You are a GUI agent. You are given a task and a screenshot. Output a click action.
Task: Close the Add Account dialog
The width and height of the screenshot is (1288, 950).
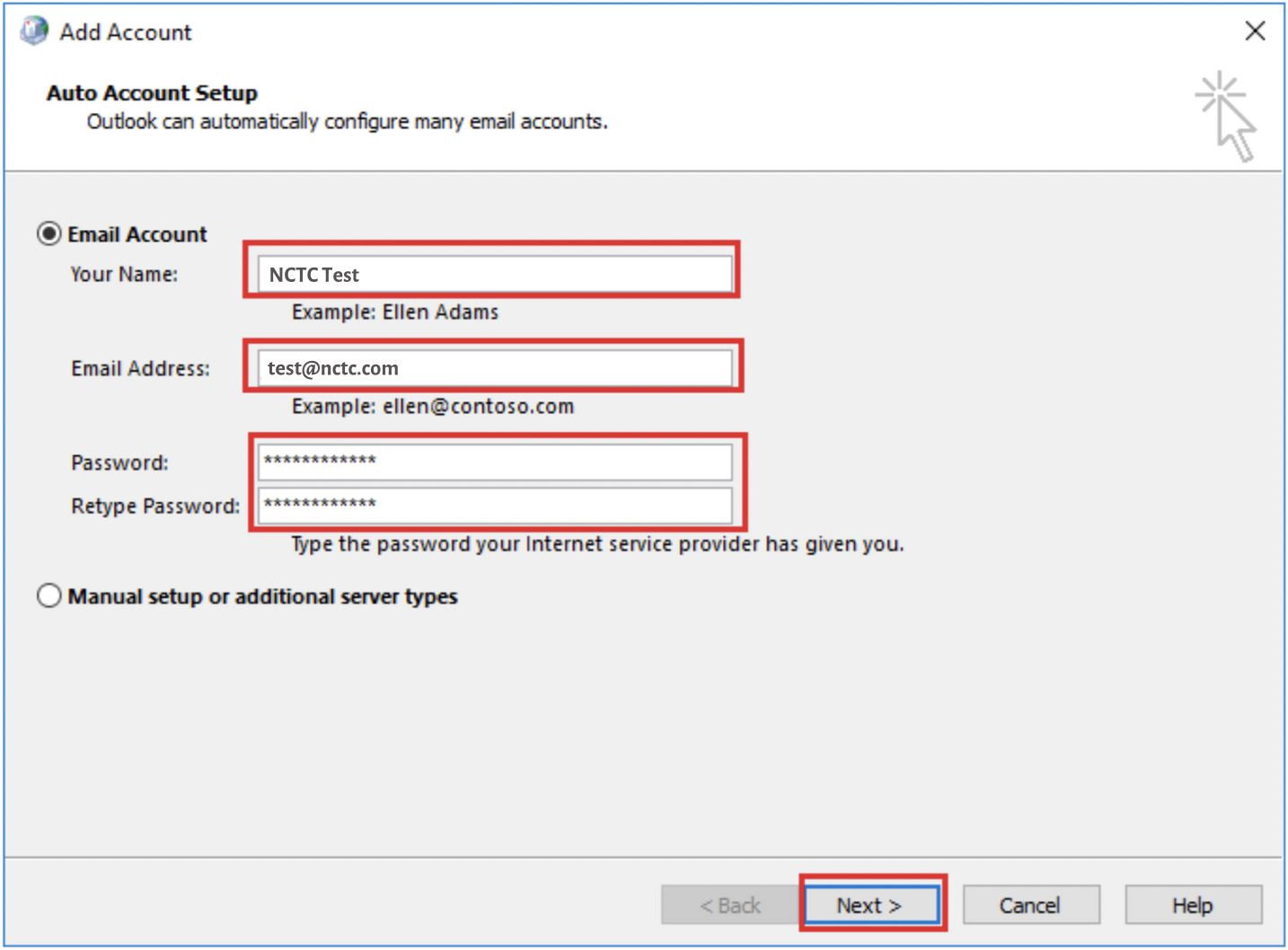point(1255,30)
